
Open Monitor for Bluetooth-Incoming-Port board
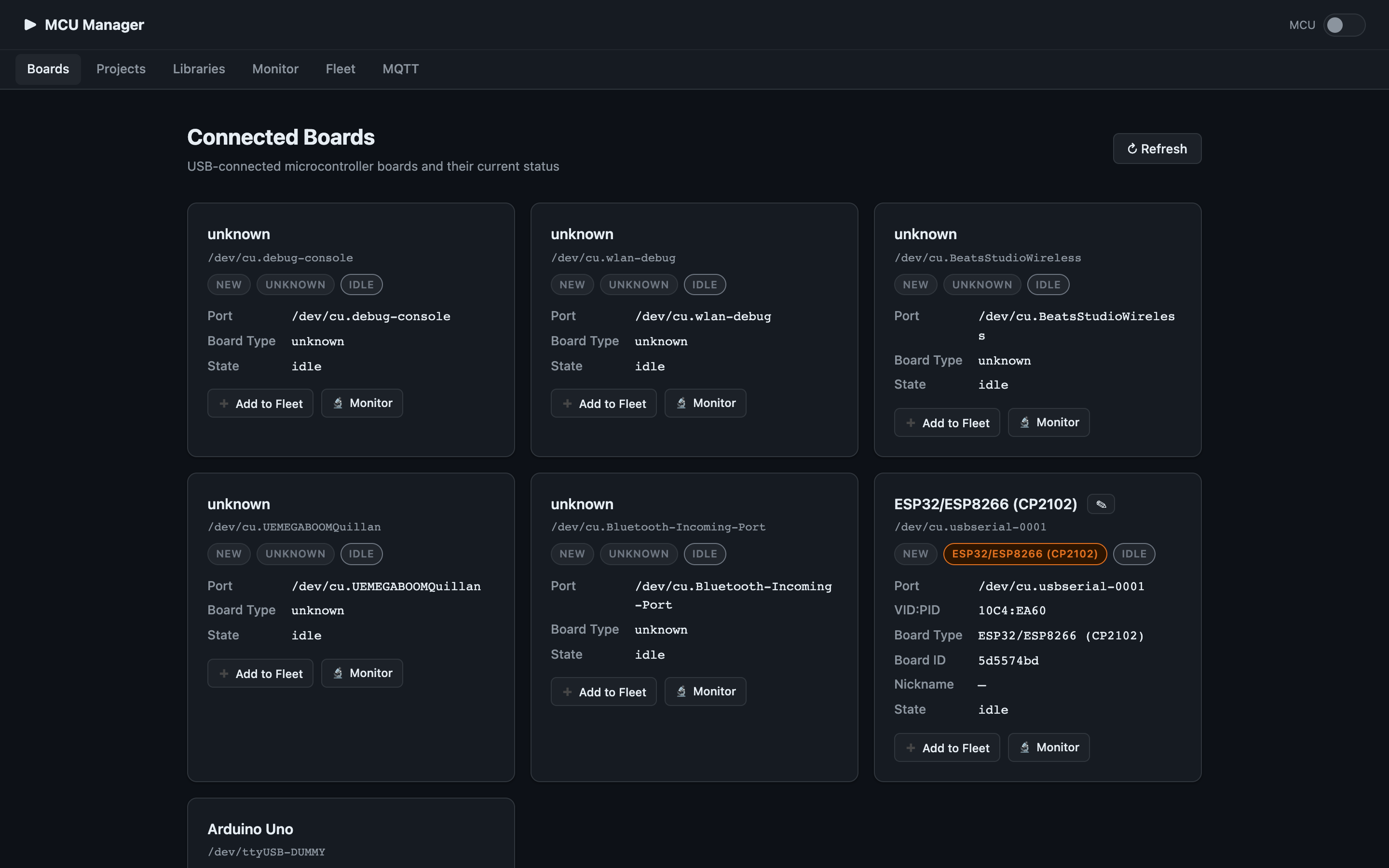706,692
